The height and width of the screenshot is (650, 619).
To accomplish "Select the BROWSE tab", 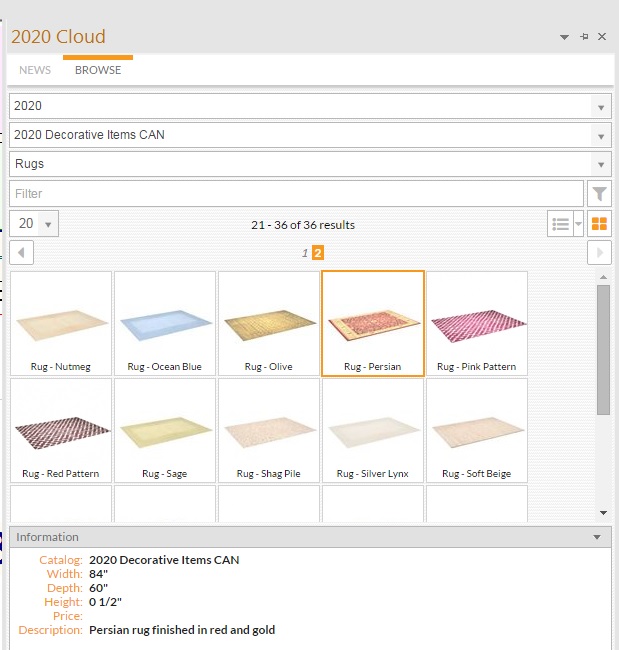I will 98,70.
